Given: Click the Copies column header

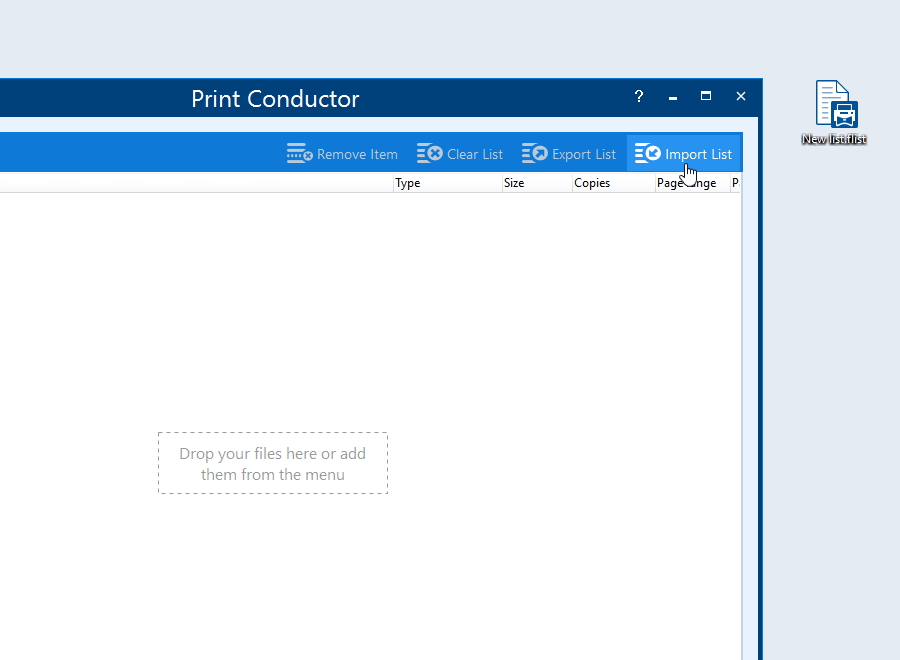Looking at the screenshot, I should (612, 184).
